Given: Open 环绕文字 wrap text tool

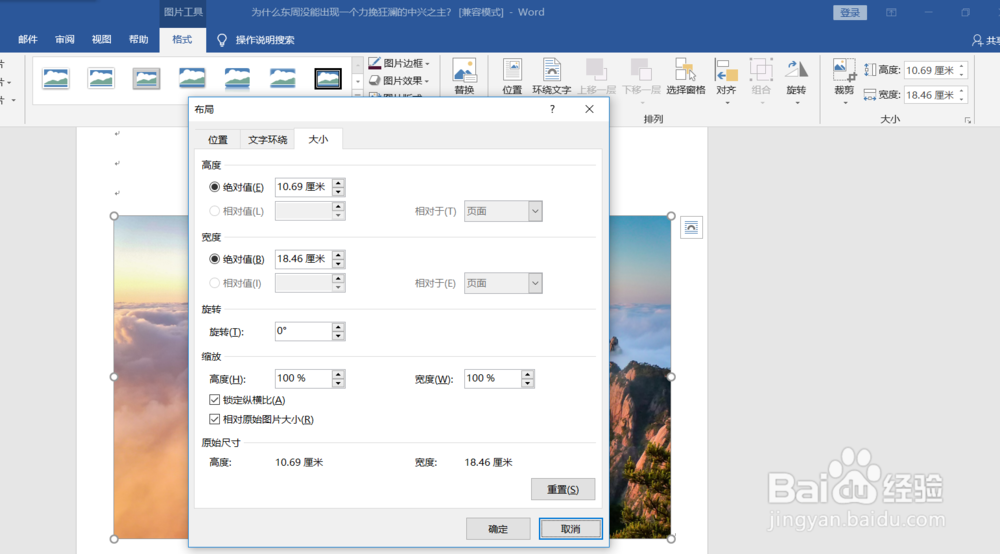Looking at the screenshot, I should coord(552,77).
